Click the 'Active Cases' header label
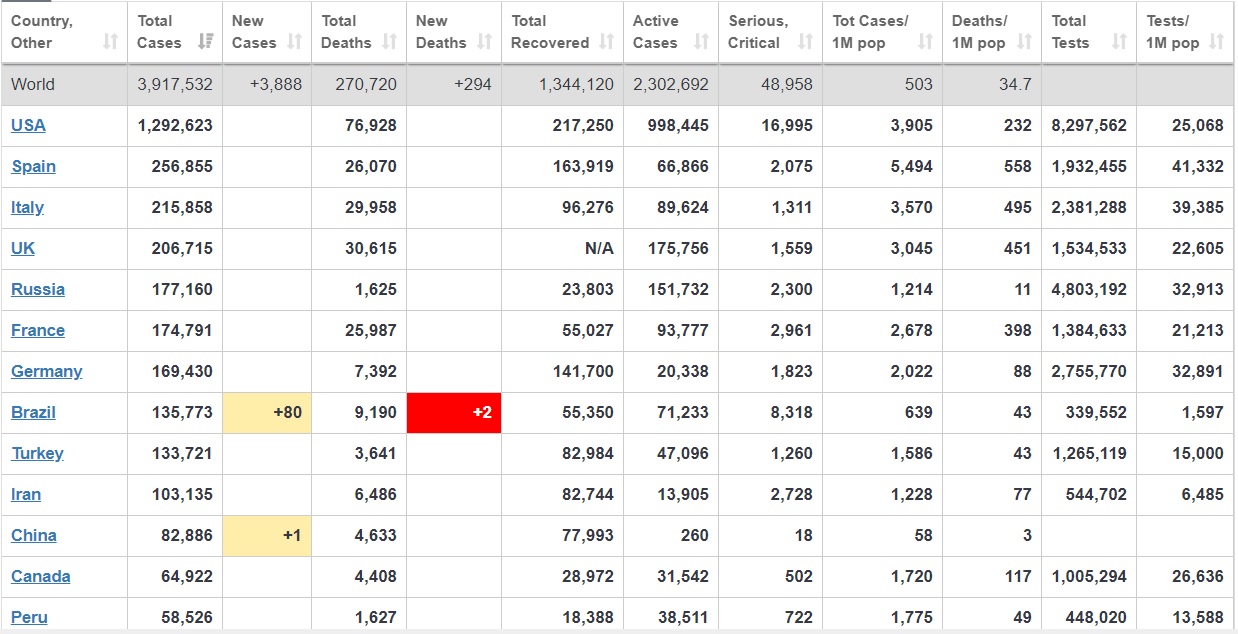This screenshot has height=634, width=1238. (x=656, y=32)
